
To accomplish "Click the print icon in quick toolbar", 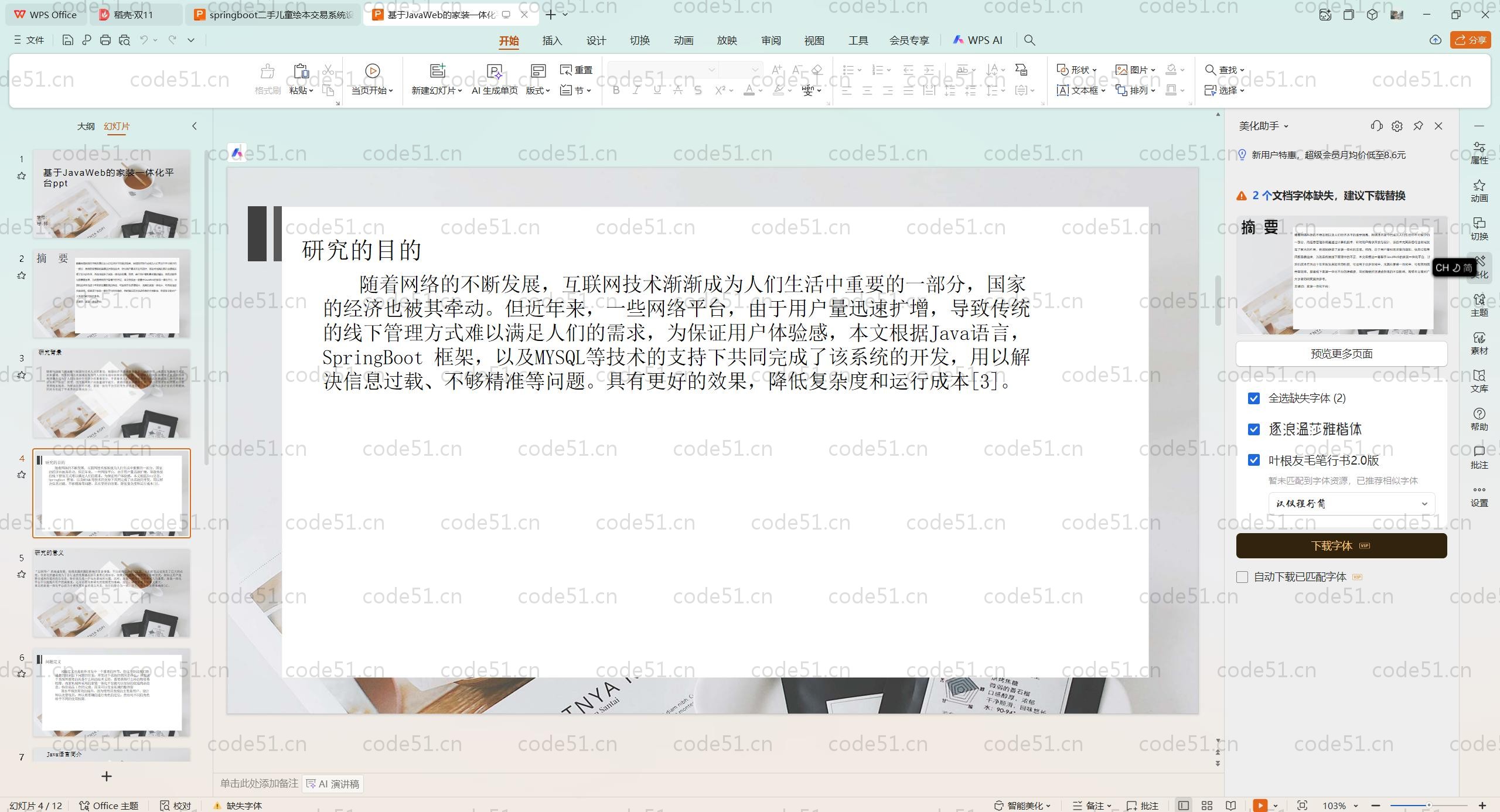I will click(105, 40).
